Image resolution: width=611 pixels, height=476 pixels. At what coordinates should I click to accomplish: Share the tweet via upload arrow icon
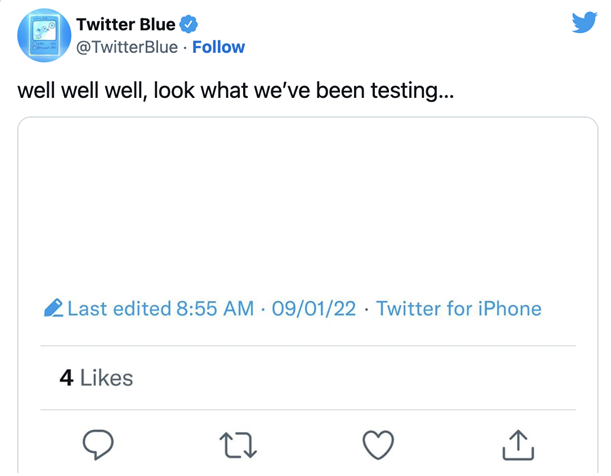click(x=518, y=444)
